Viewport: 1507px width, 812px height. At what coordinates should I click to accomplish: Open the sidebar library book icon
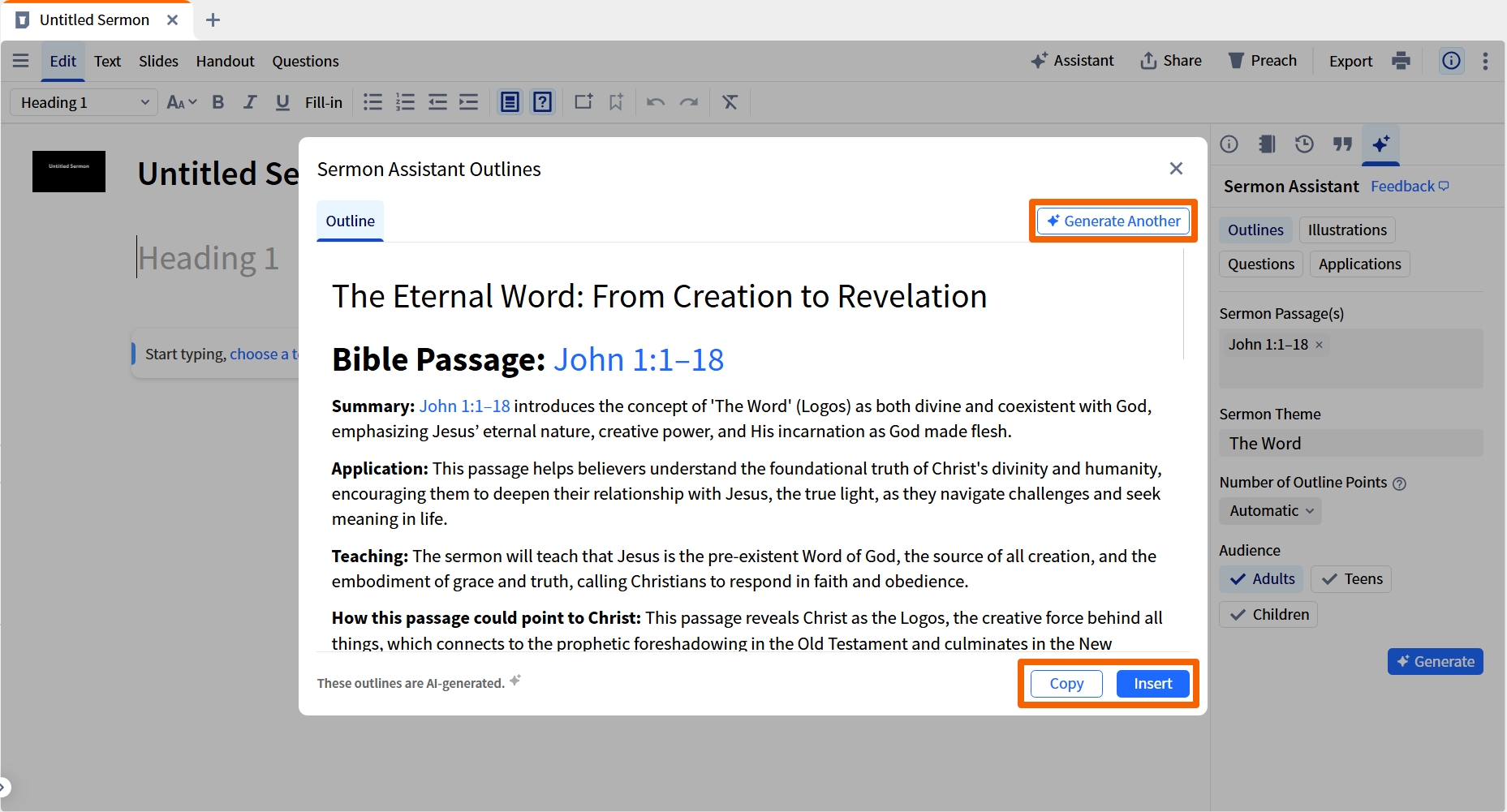(x=1267, y=144)
